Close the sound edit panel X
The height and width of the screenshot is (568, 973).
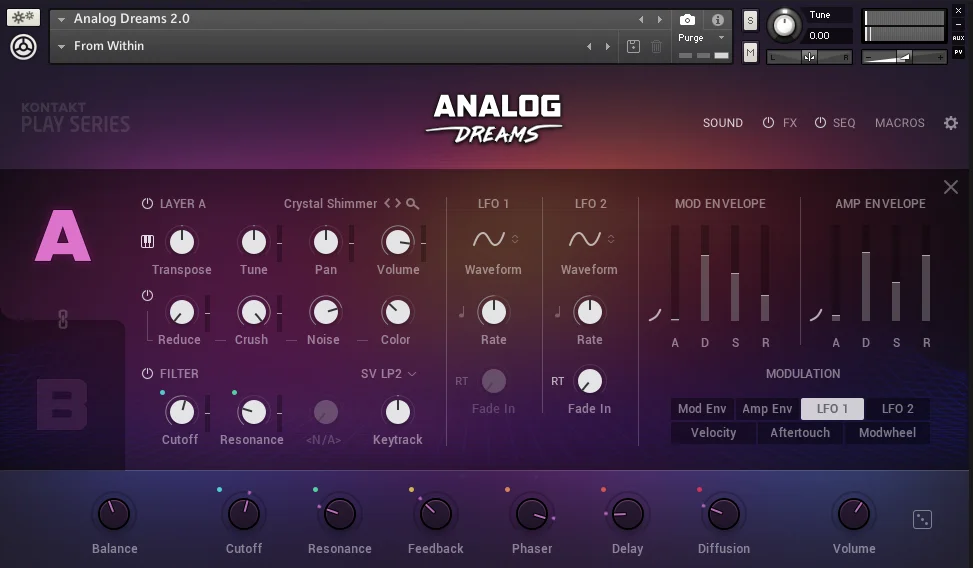click(951, 187)
